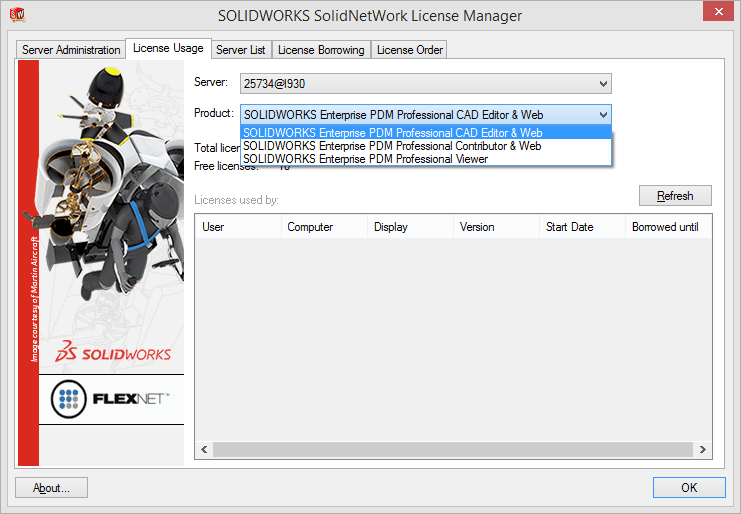Open the License Borrowing tab

click(x=321, y=50)
